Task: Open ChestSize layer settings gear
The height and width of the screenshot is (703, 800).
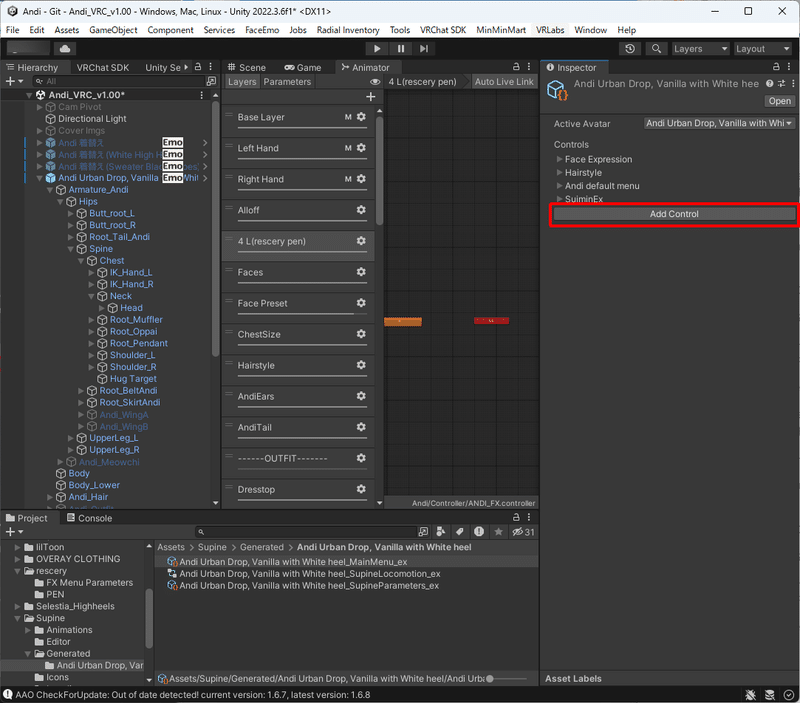Action: pyautogui.click(x=361, y=334)
